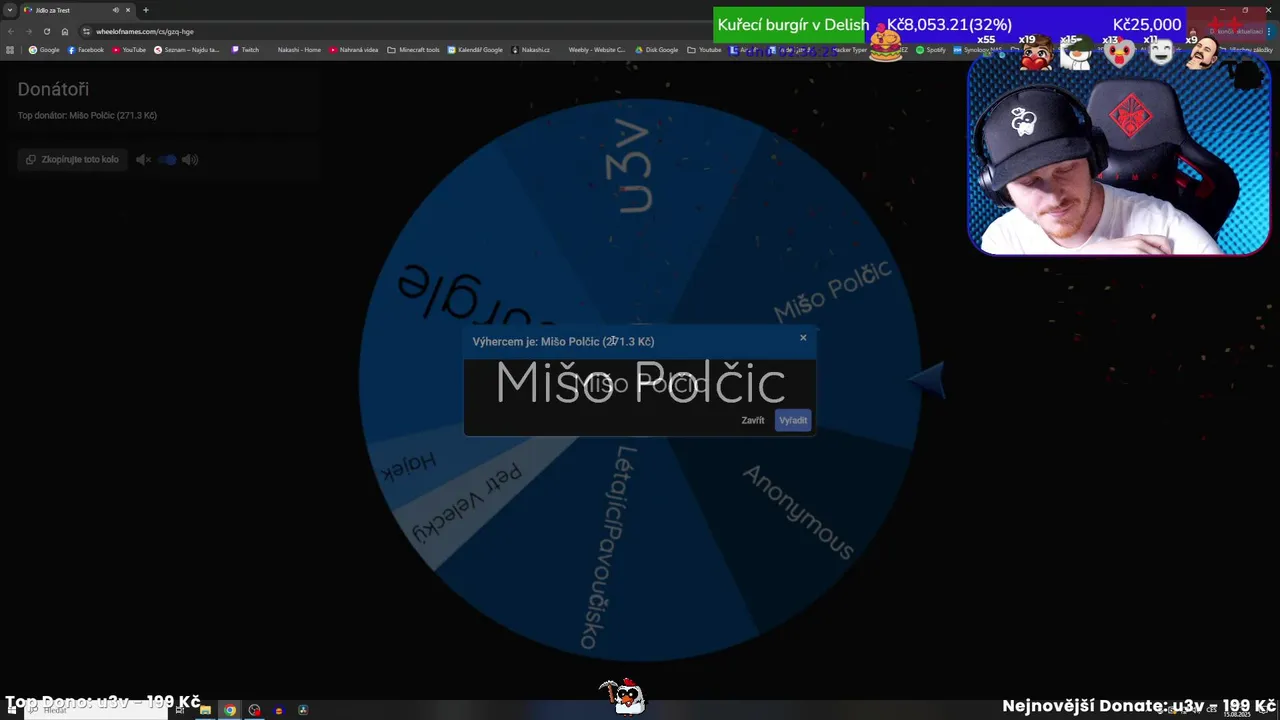1280x720 pixels.
Task: Open the Youtube bookmark folder
Action: [x=705, y=50]
